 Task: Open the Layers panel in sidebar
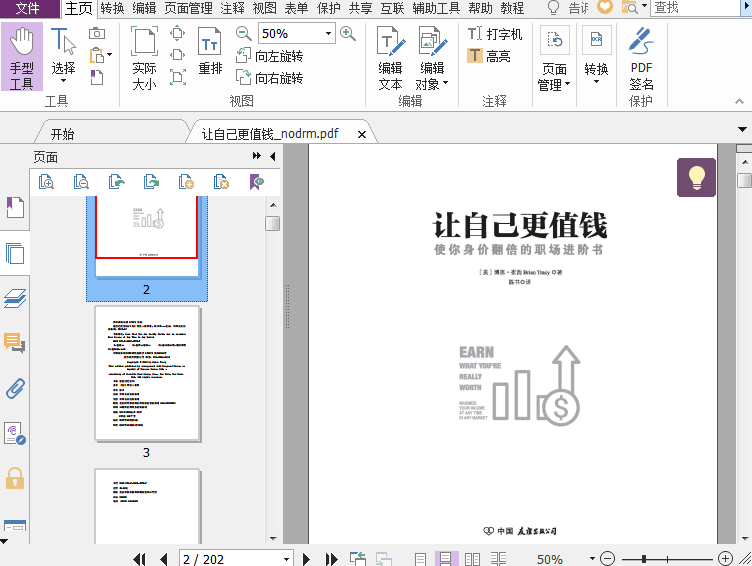pos(15,298)
